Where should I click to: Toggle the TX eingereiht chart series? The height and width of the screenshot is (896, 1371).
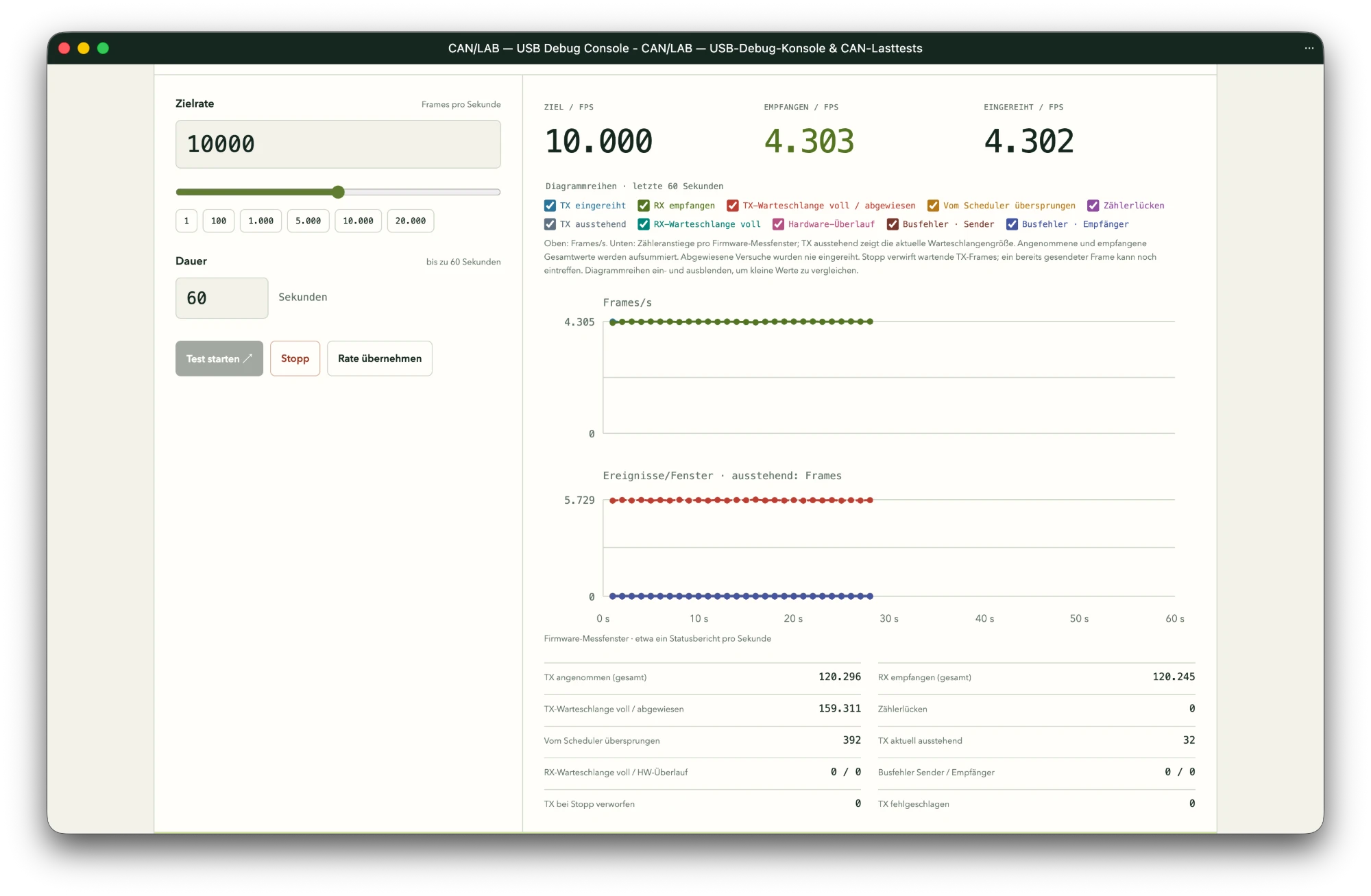[550, 206]
